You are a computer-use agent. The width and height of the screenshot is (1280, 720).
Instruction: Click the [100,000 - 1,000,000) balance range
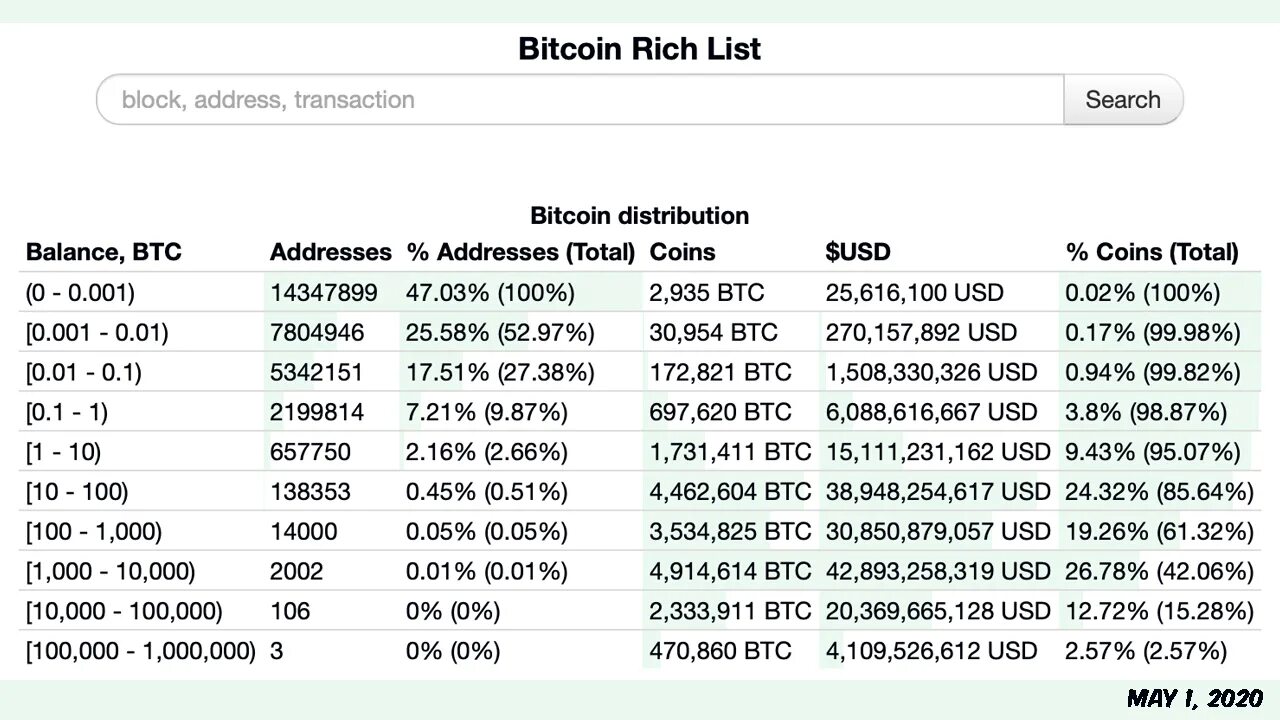click(x=141, y=651)
